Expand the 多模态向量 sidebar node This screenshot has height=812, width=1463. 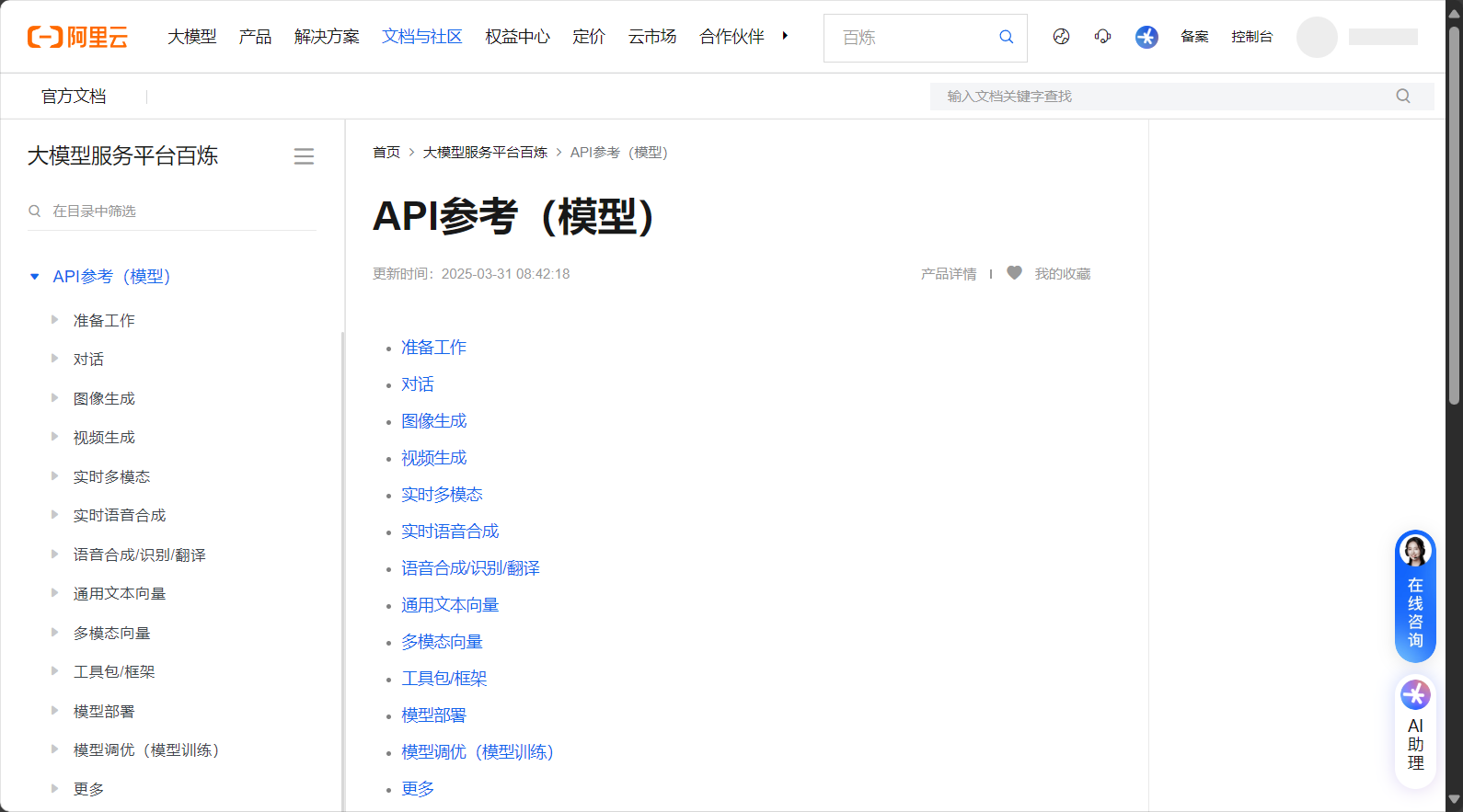point(54,633)
